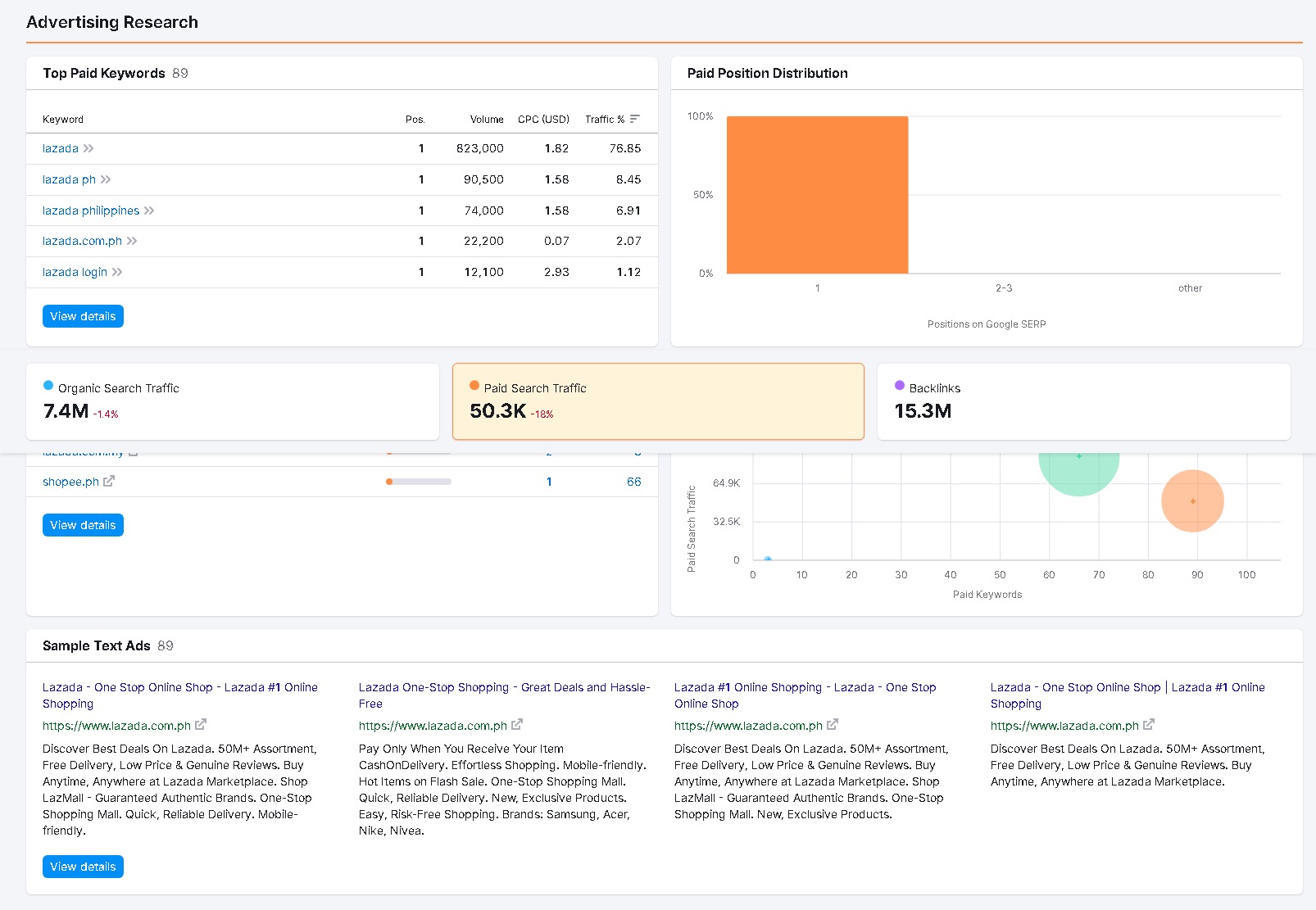
Task: Click the 'other' position label on distribution chart
Action: point(1190,288)
